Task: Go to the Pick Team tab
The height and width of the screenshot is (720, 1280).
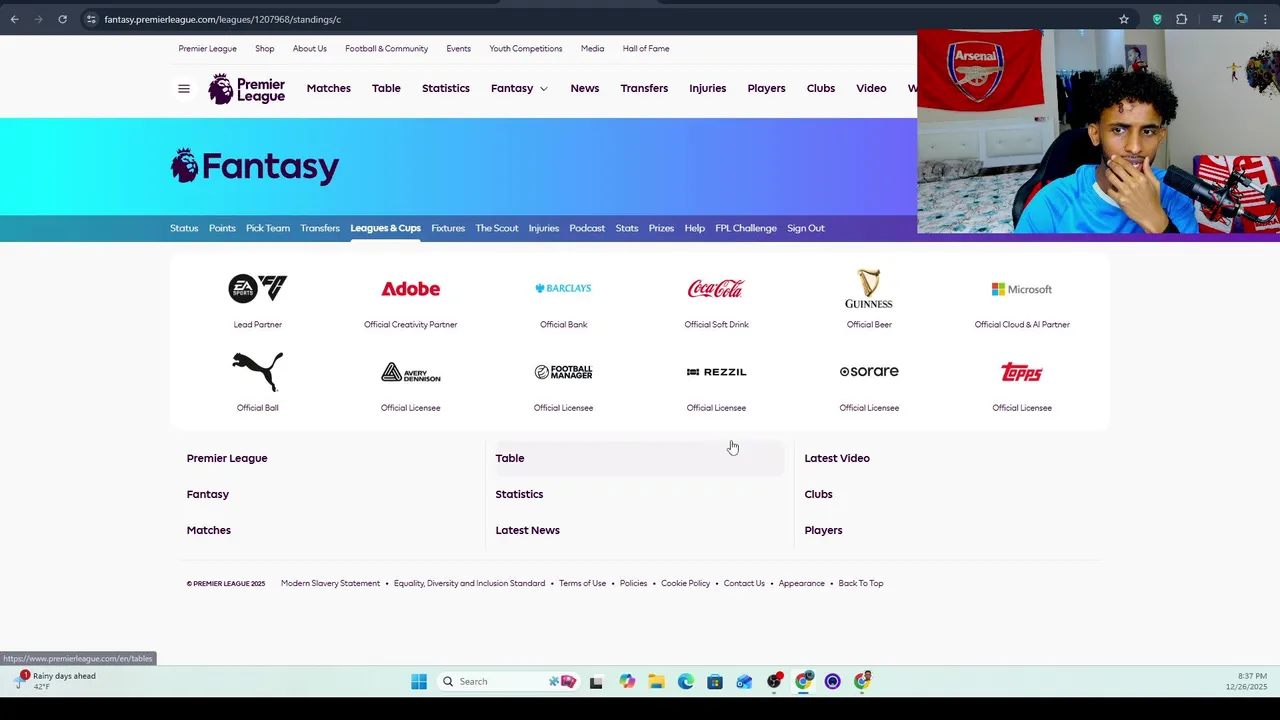Action: tap(268, 228)
